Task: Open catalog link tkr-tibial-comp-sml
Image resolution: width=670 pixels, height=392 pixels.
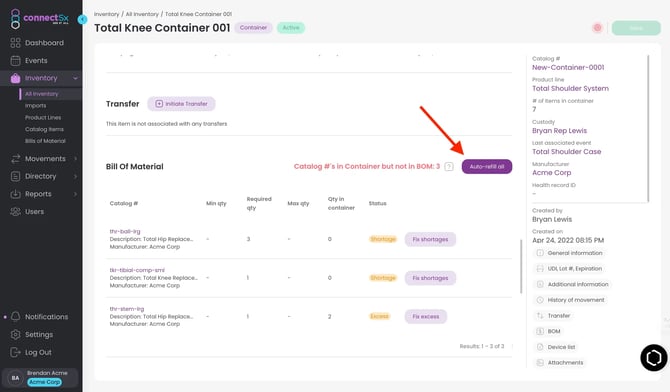Action: [137, 270]
